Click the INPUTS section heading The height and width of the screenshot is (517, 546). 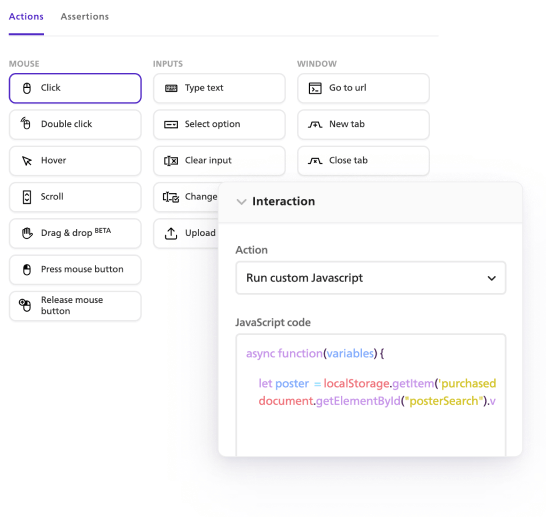point(168,64)
